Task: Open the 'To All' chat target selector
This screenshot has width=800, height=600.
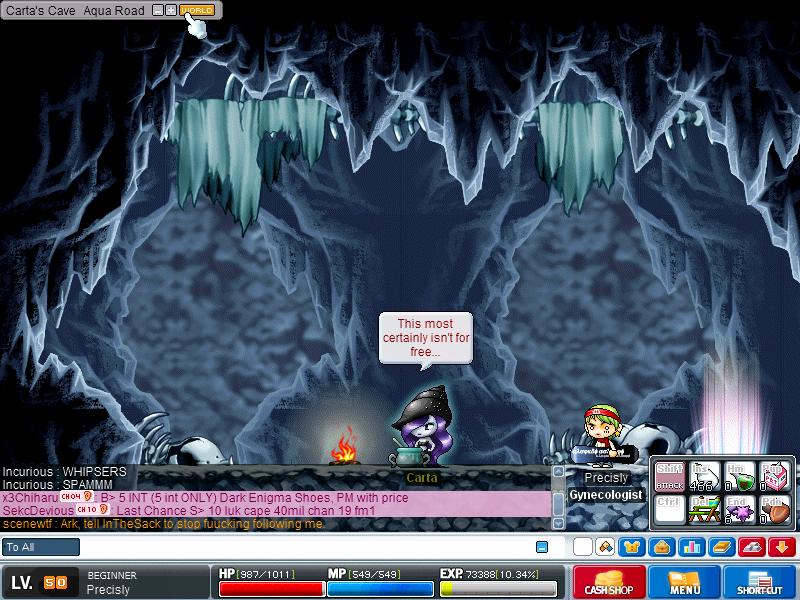Action: pyautogui.click(x=41, y=547)
